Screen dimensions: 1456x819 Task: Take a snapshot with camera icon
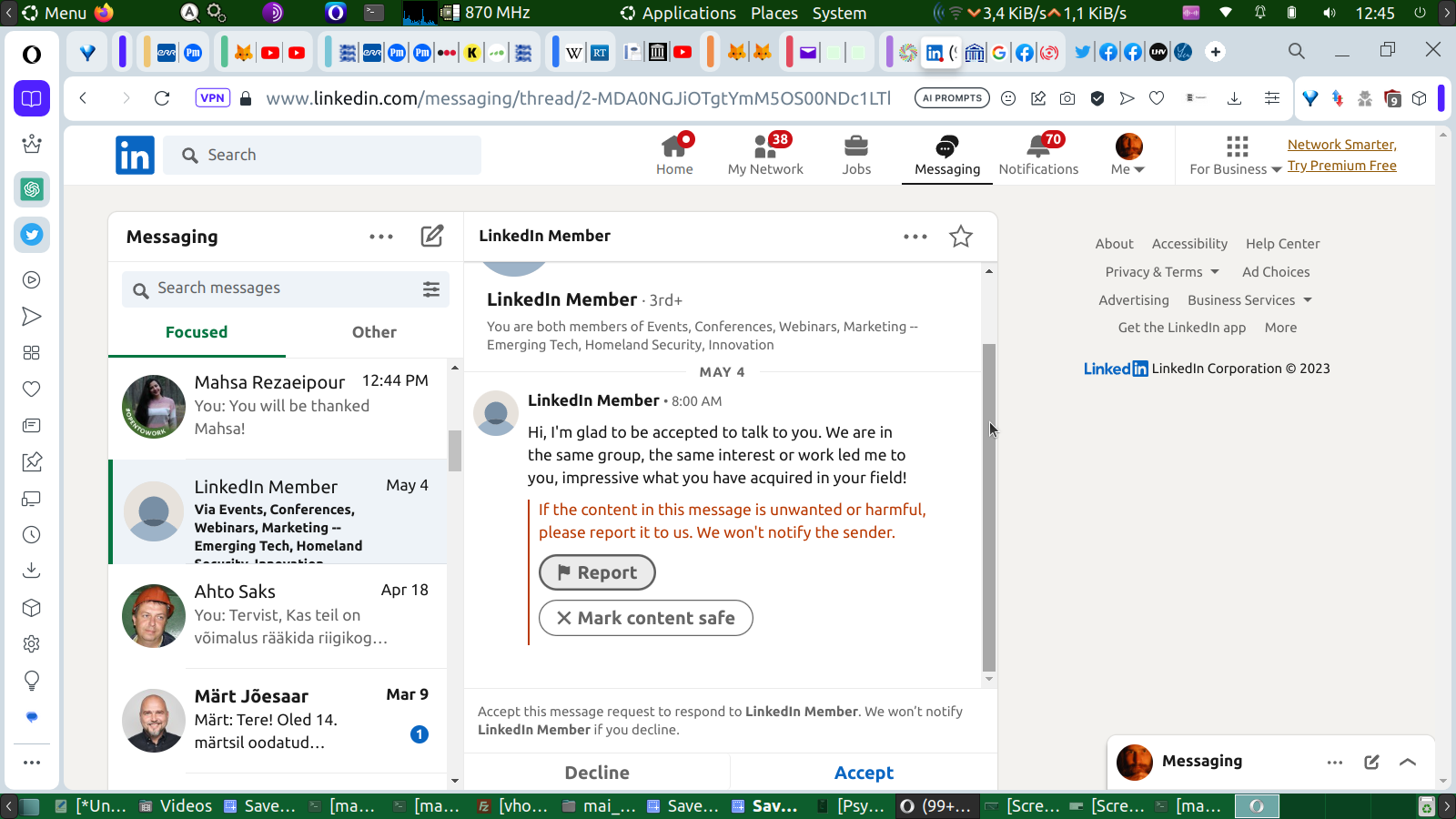(x=1067, y=98)
